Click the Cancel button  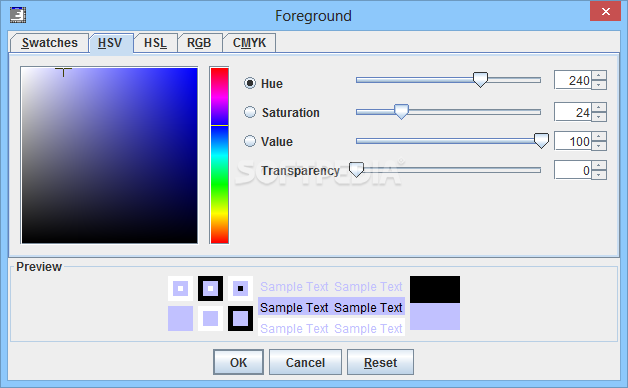coord(305,362)
